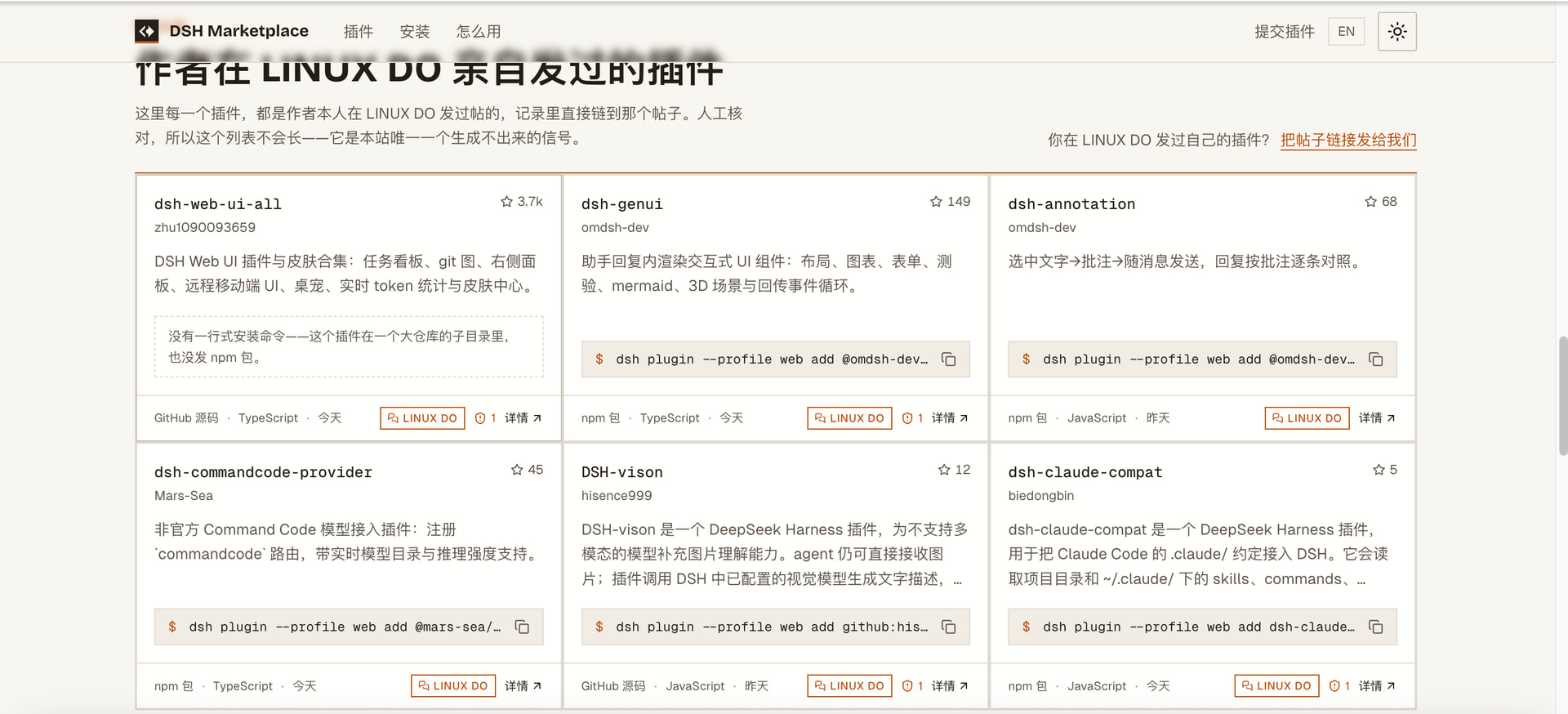Open the 怎么用 nav menu item
This screenshot has width=1568, height=714.
[x=479, y=32]
